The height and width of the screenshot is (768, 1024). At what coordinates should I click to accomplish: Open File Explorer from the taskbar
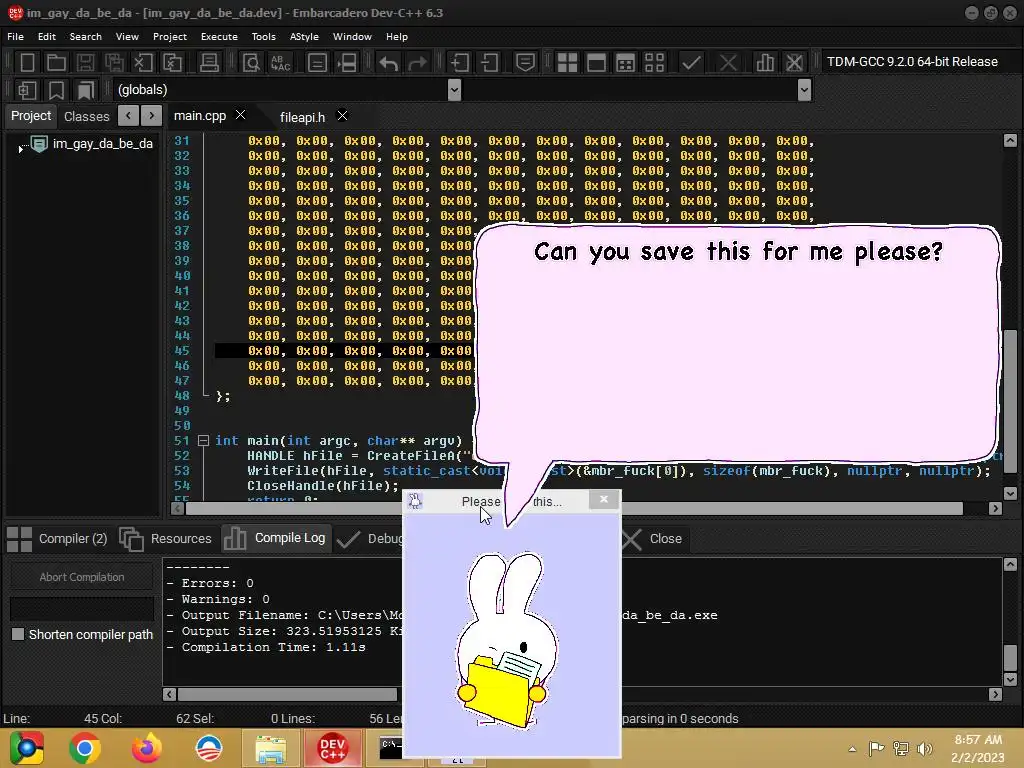click(x=270, y=748)
